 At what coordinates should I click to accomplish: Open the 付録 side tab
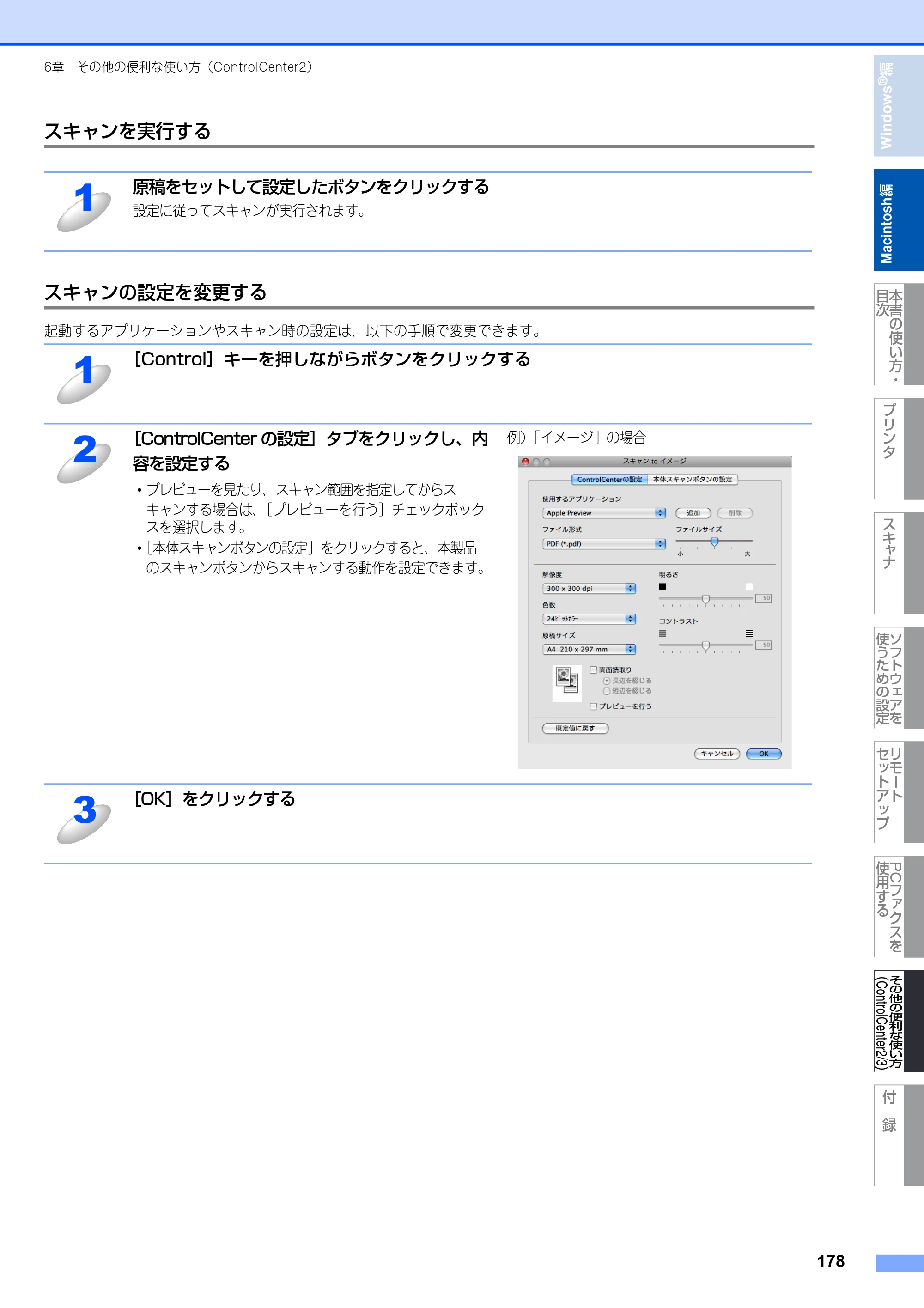pyautogui.click(x=899, y=1135)
